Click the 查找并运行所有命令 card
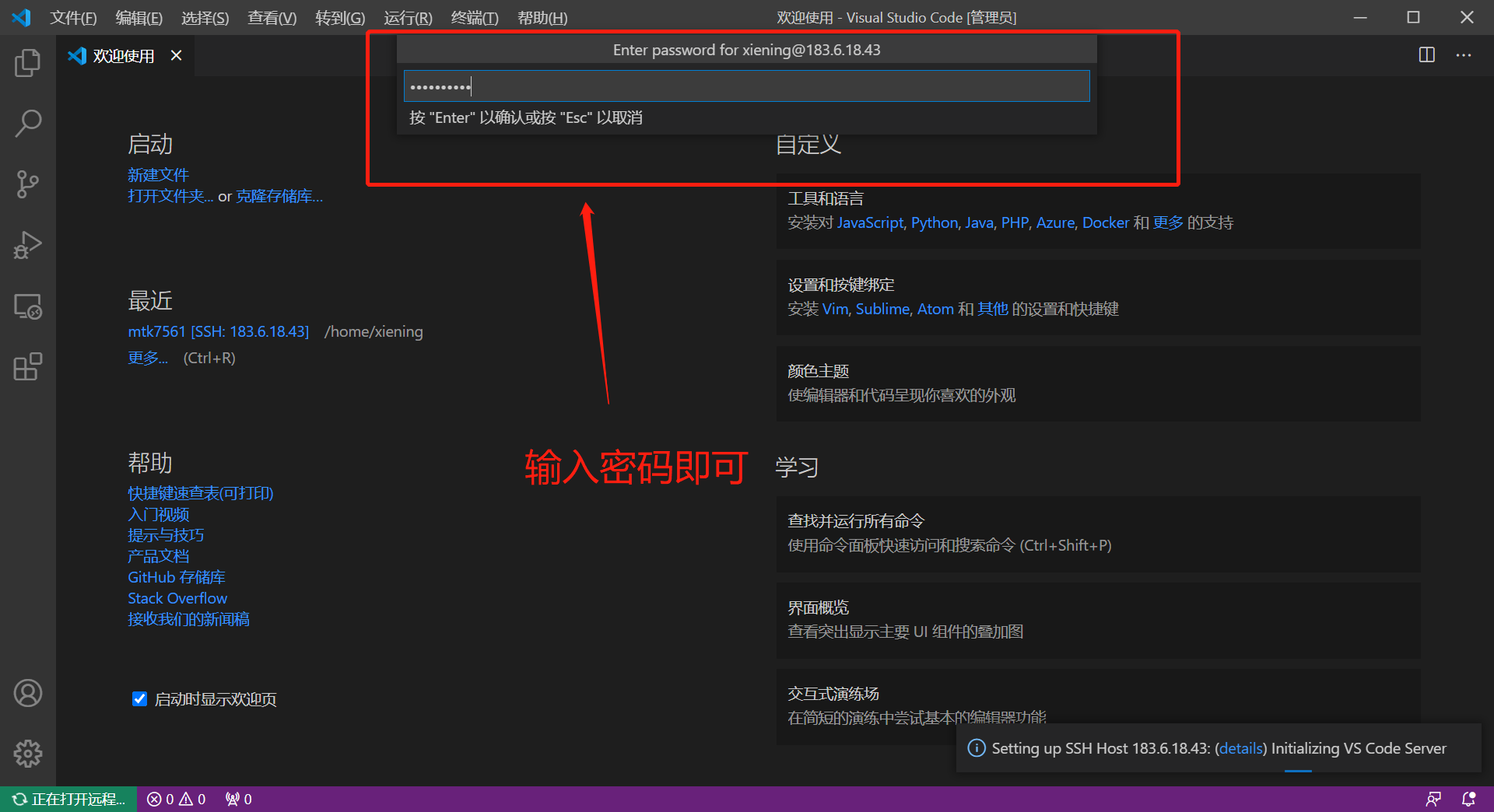Screen dimensions: 1494x812 (1099, 534)
